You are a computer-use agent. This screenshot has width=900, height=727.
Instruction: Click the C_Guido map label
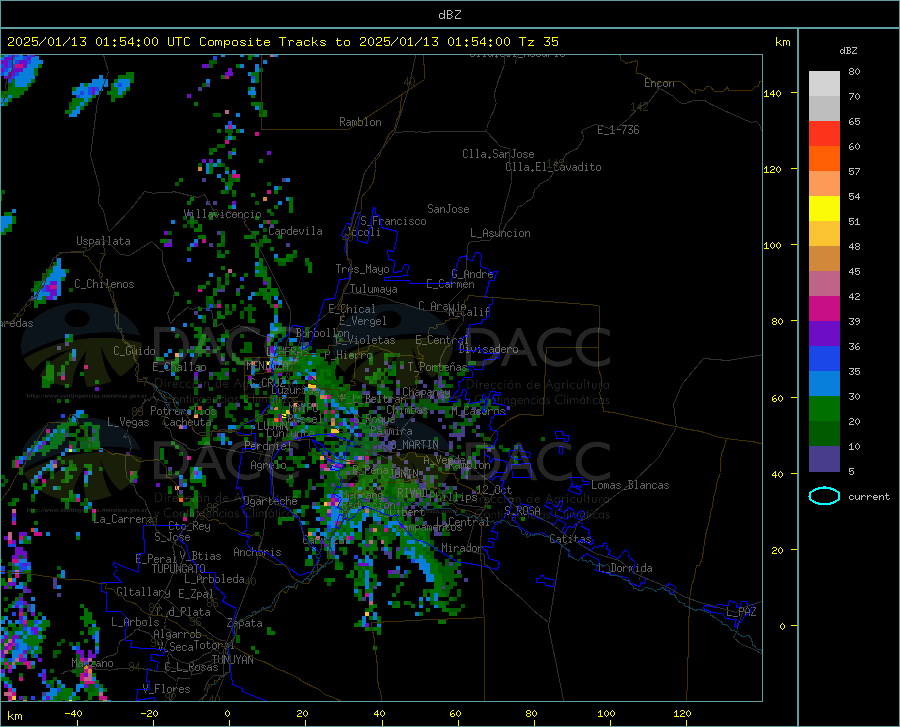click(x=134, y=351)
